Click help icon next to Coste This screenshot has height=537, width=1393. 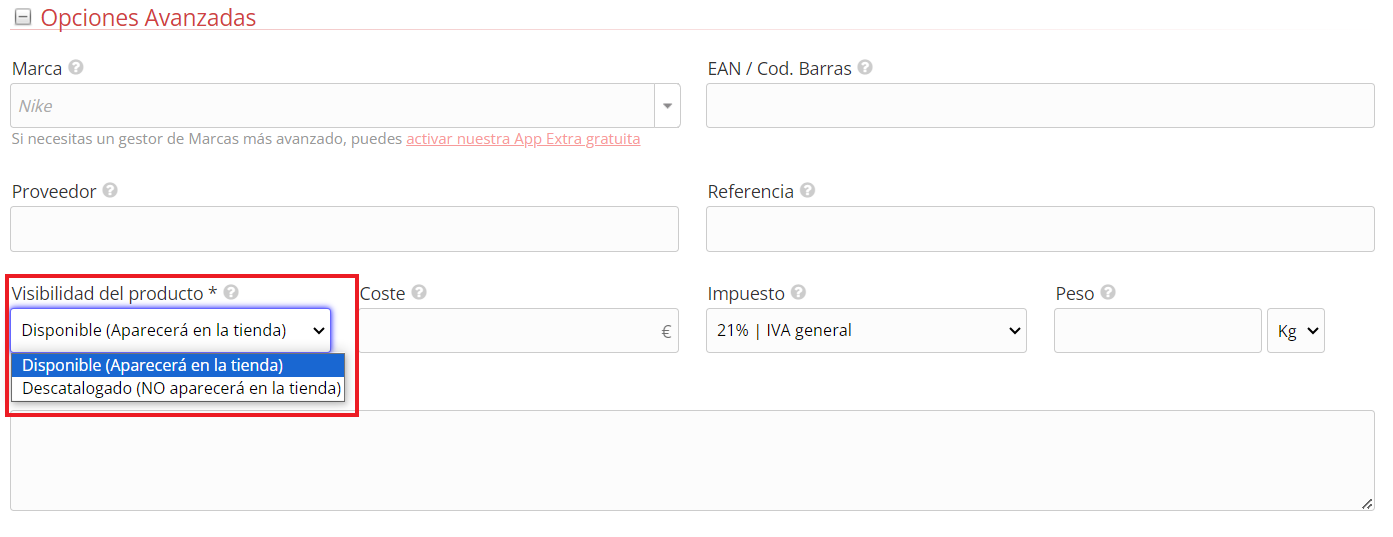coord(419,292)
